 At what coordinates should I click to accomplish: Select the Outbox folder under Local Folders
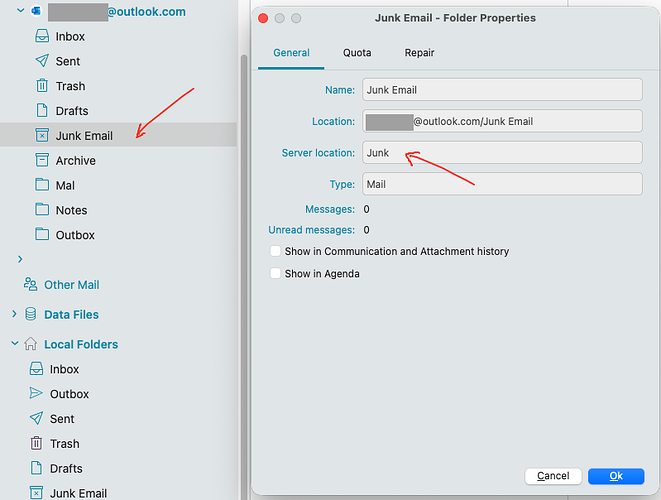pos(69,394)
